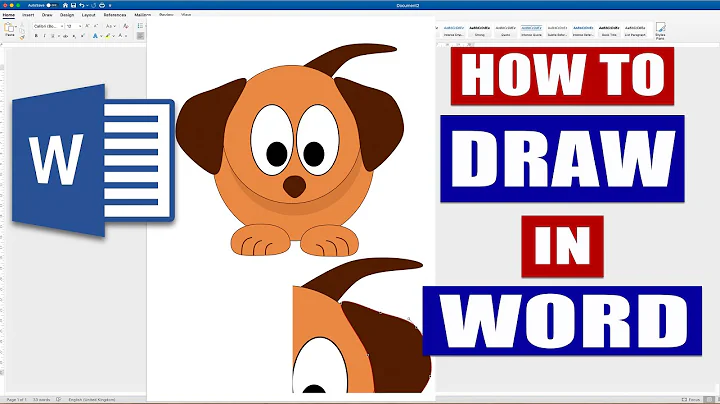Toggle Subscript formatting

point(74,36)
